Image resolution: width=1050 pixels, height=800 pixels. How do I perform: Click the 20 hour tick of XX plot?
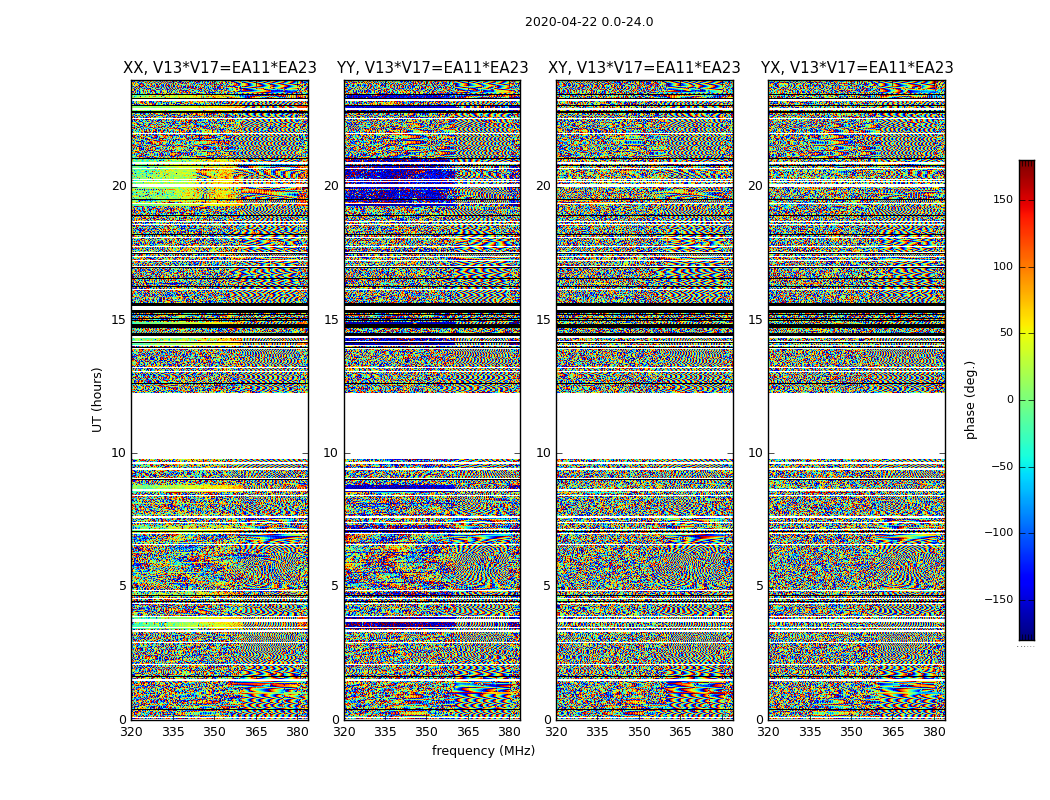point(119,185)
